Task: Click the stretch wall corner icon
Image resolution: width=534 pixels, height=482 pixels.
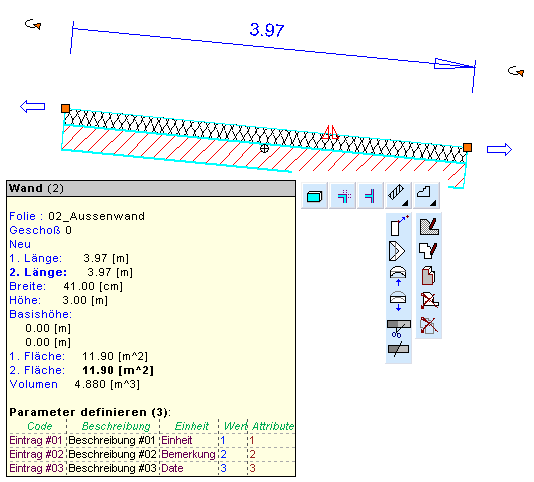Action: pos(398,226)
